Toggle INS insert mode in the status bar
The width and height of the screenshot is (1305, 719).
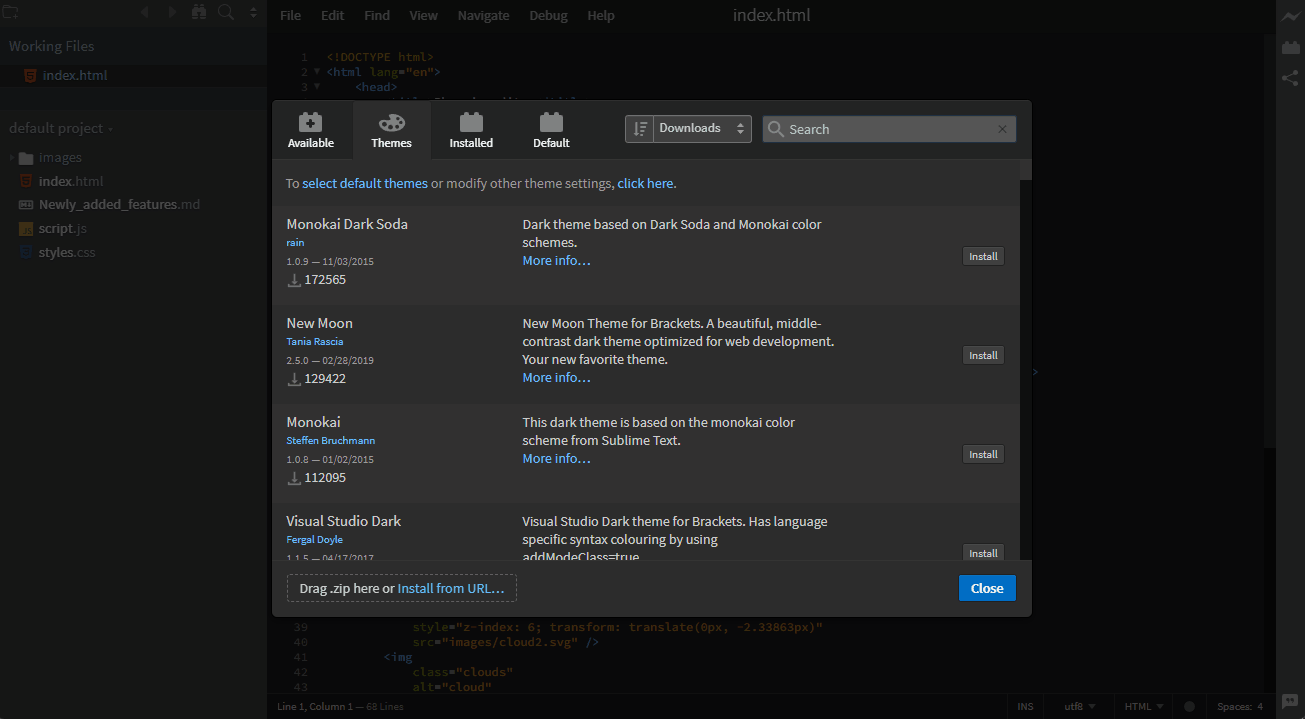pyautogui.click(x=1025, y=706)
